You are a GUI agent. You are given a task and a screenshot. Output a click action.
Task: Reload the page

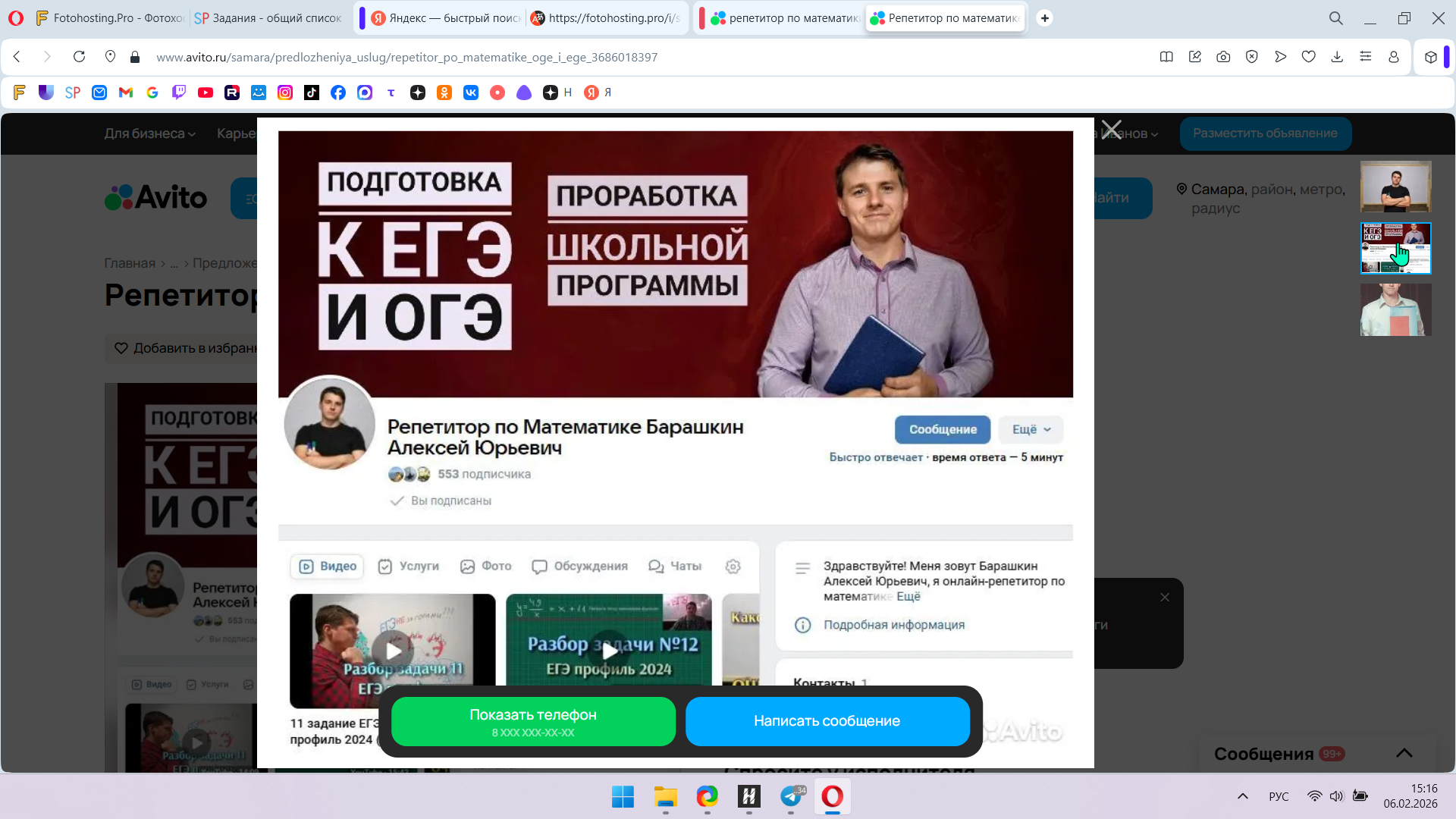[79, 57]
